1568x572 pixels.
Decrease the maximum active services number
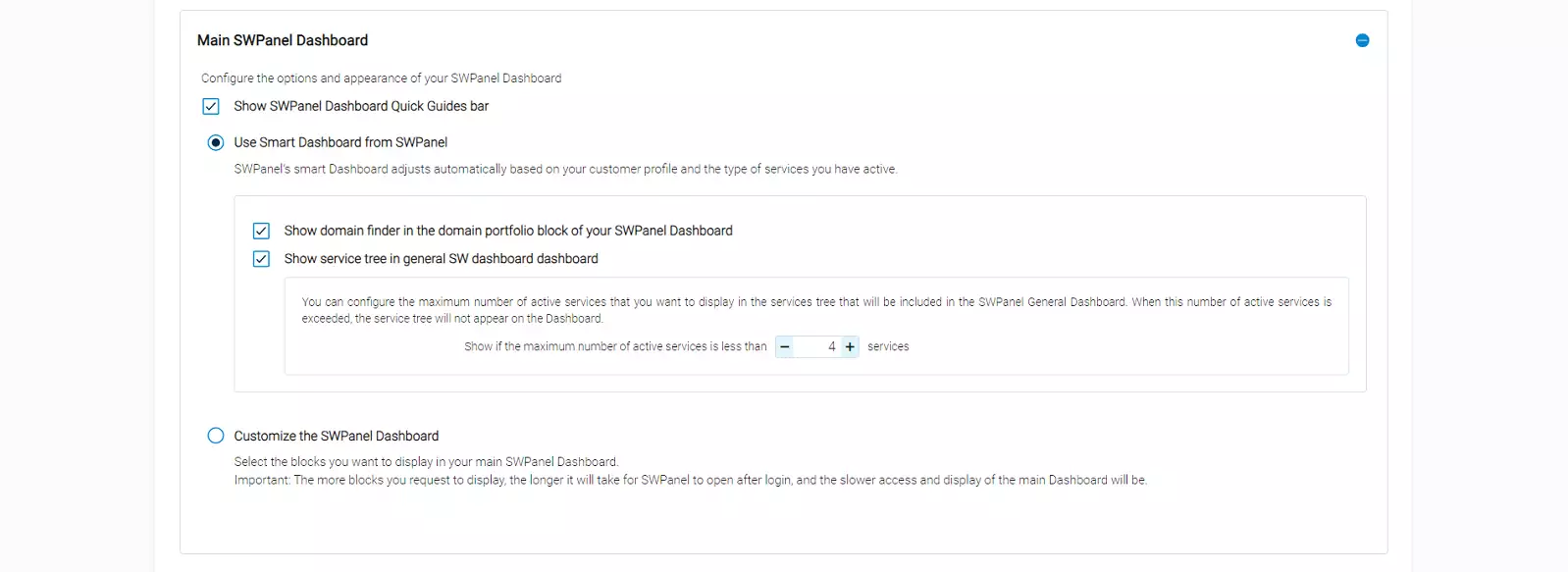coord(785,346)
